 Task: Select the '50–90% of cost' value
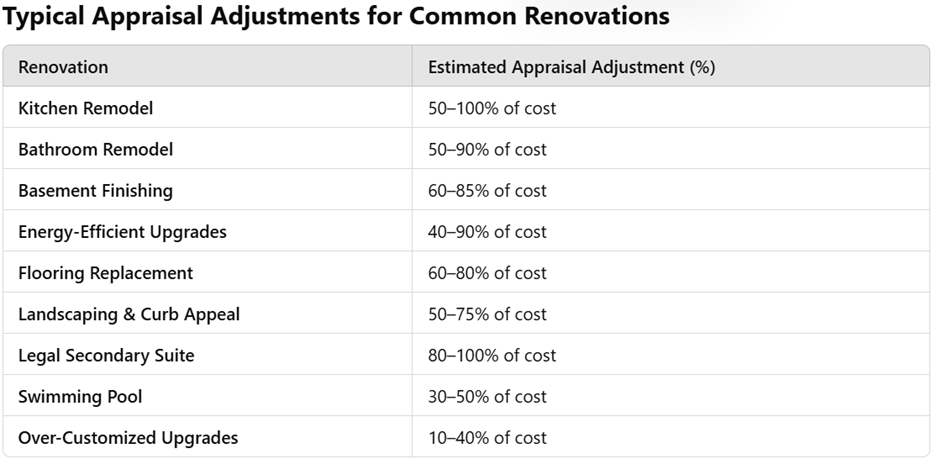point(487,149)
